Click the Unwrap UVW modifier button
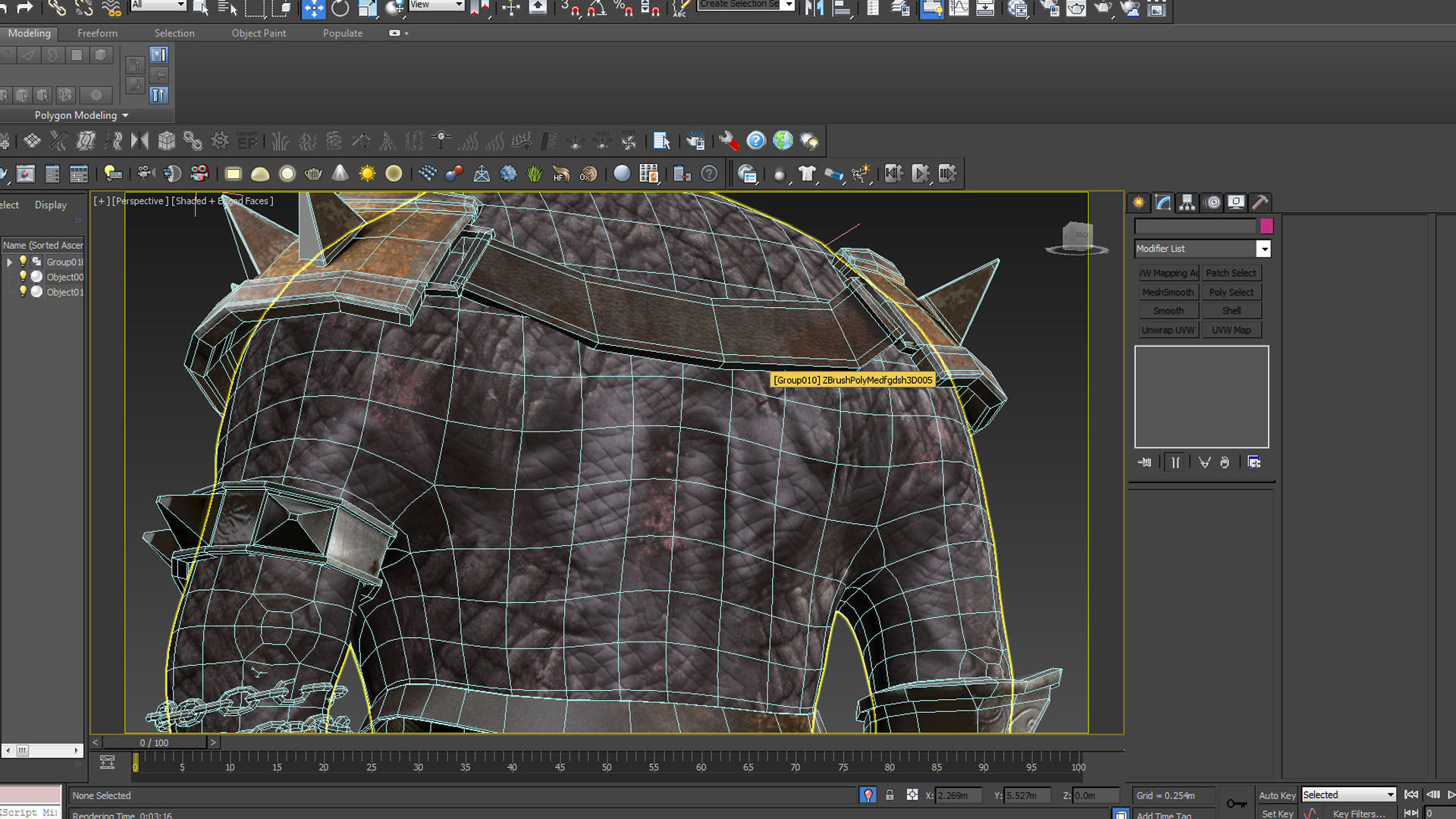Screen dimensions: 1456x819 1168,330
